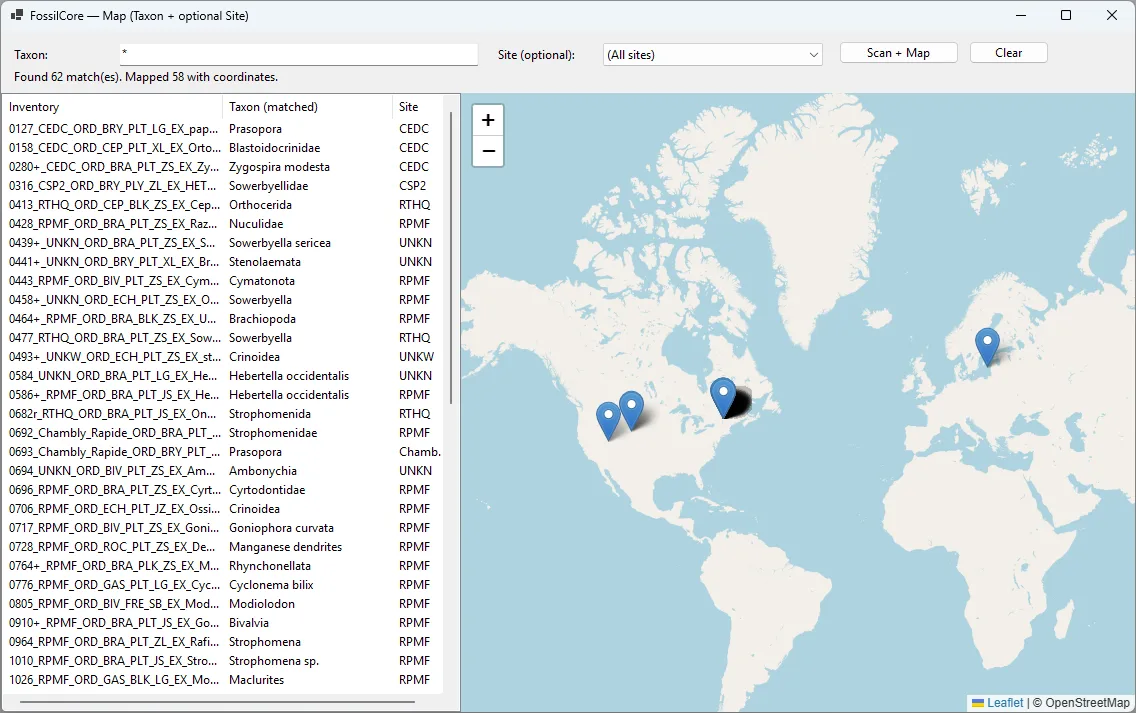Select row 0693_Chambly_Rapide_ORD_BRY_PLT_...

pos(223,452)
